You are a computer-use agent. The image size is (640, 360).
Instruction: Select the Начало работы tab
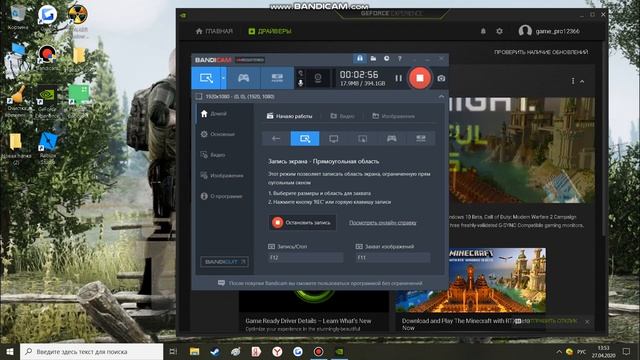point(289,116)
